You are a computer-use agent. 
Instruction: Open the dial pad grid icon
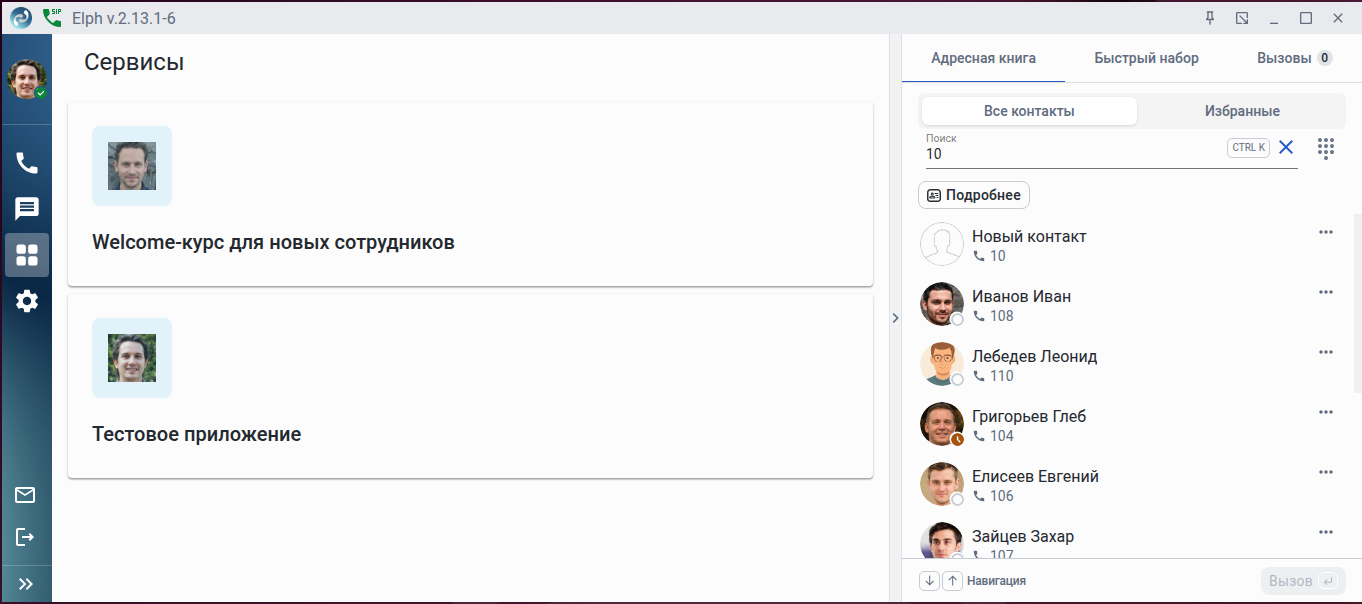click(x=1326, y=148)
